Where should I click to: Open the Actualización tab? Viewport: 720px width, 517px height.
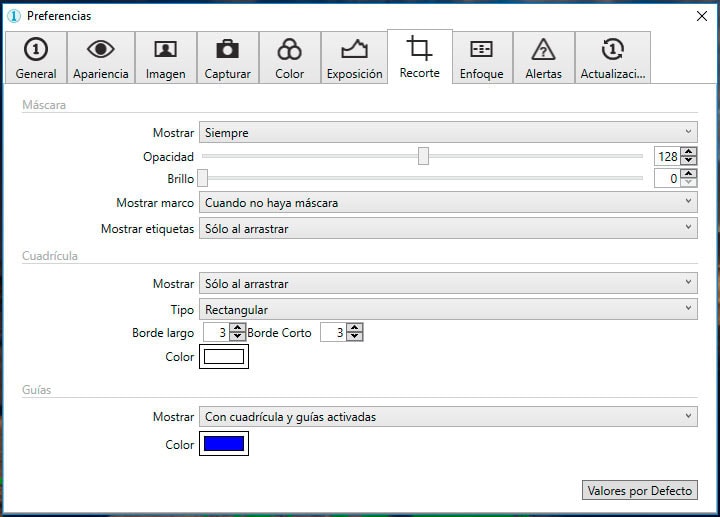(613, 58)
